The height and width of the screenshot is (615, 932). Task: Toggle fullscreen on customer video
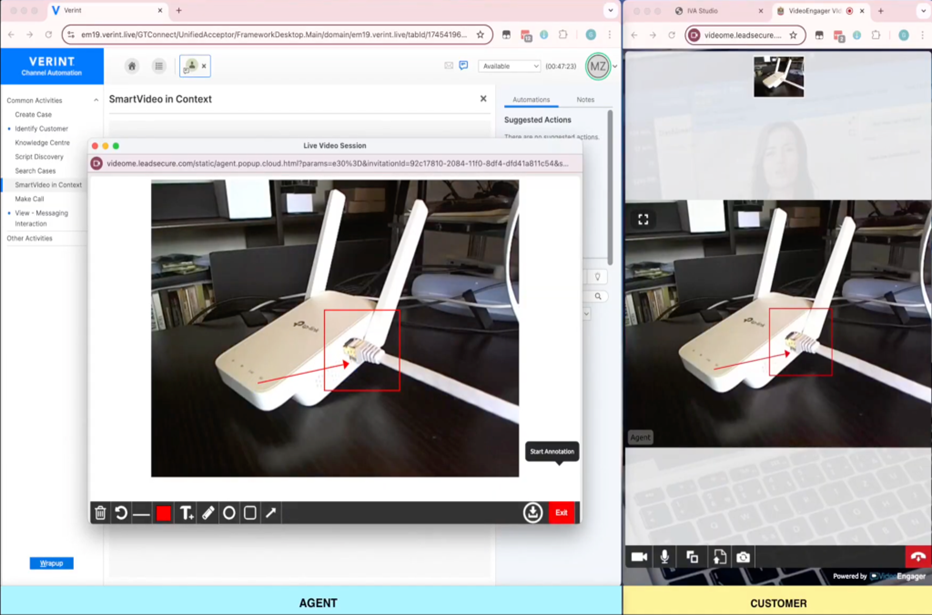tap(643, 220)
